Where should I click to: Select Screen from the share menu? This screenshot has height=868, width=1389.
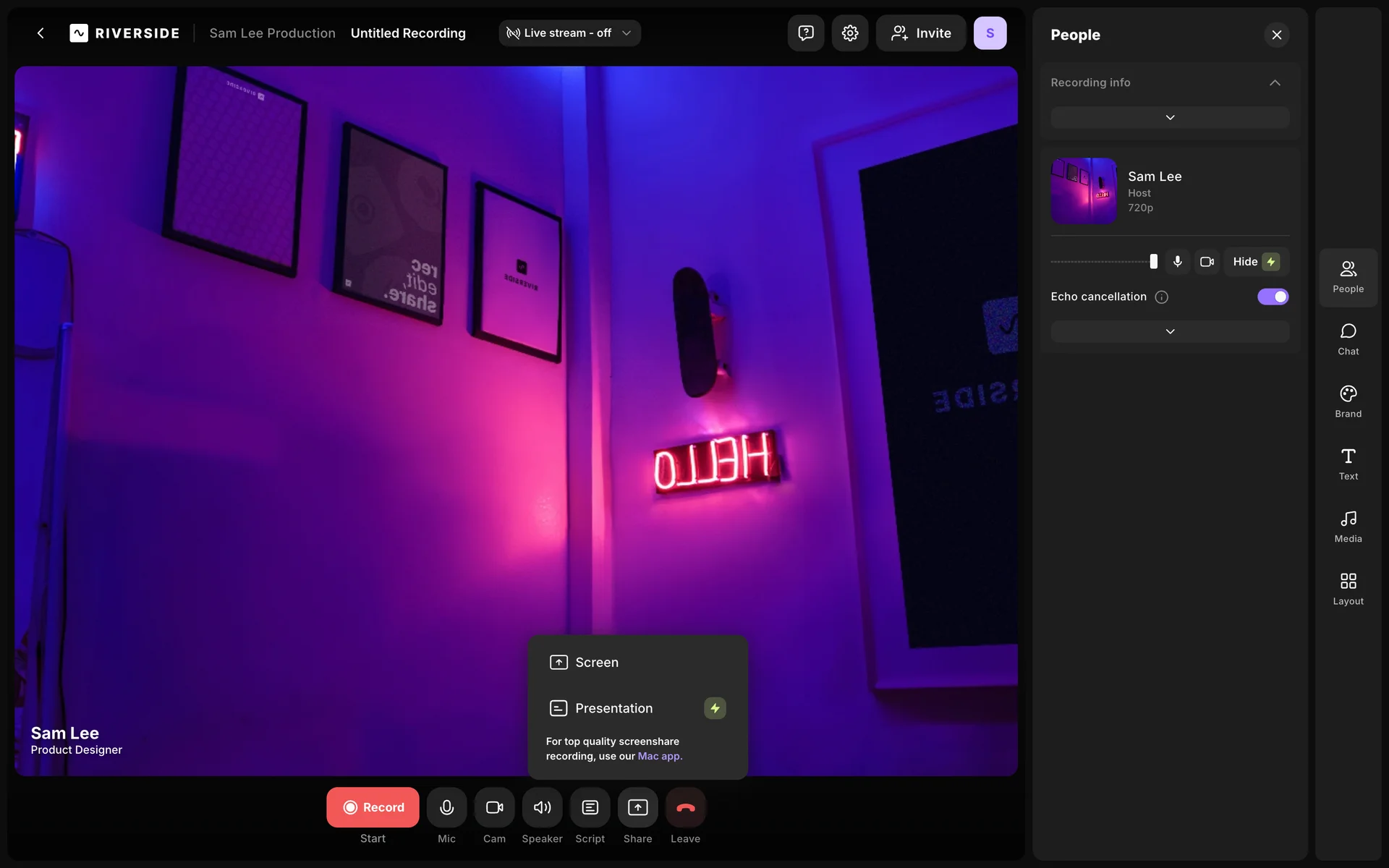coord(596,663)
